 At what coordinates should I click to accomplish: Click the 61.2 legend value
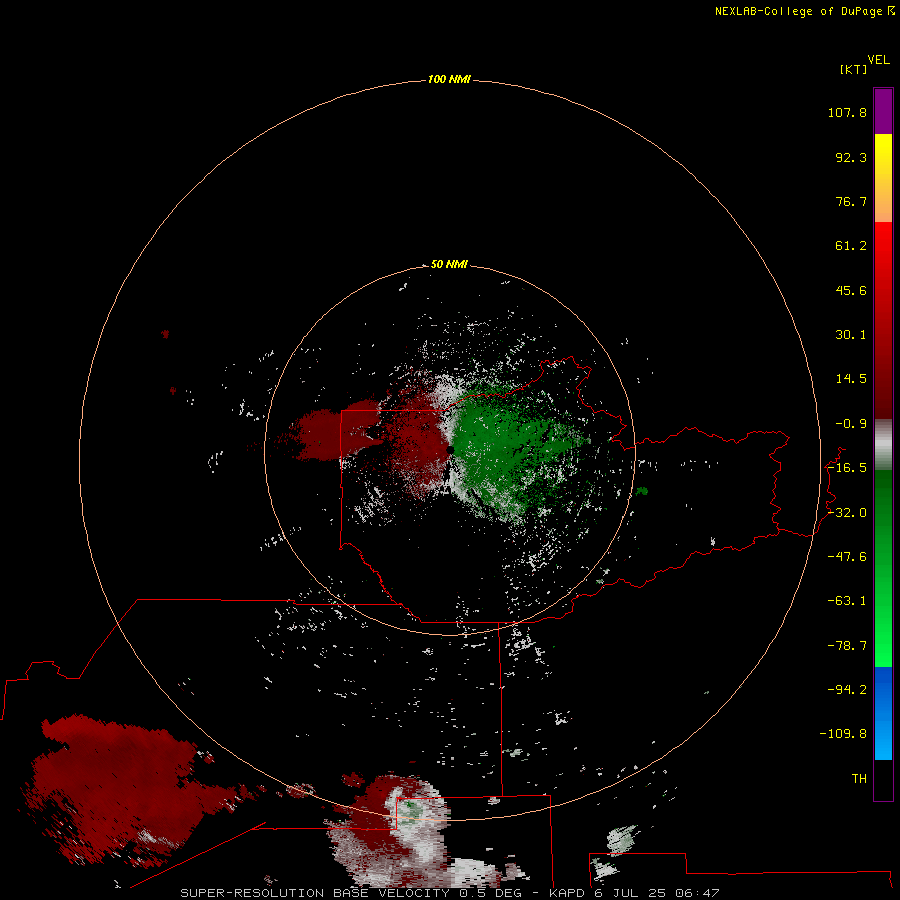(851, 246)
